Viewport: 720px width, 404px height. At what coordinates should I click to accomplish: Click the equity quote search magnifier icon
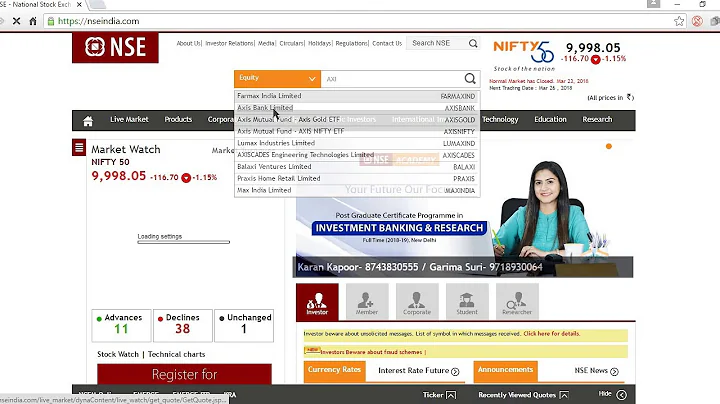click(x=470, y=79)
